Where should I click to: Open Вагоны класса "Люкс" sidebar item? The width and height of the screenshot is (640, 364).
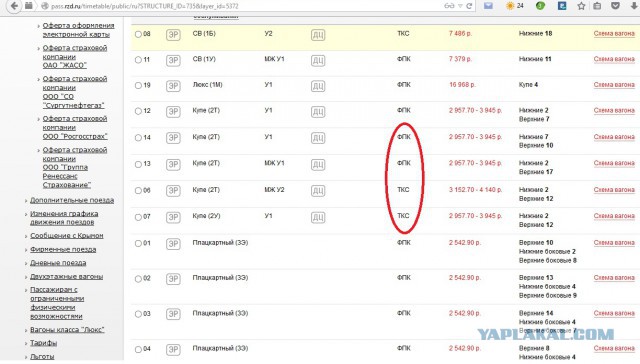67,330
